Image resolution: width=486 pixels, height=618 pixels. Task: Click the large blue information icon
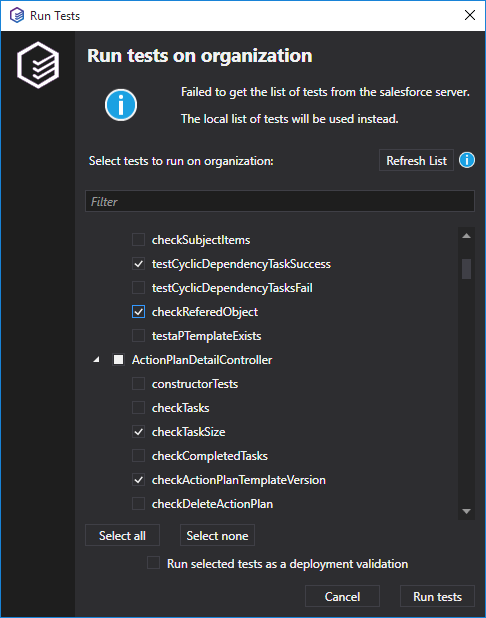click(121, 105)
